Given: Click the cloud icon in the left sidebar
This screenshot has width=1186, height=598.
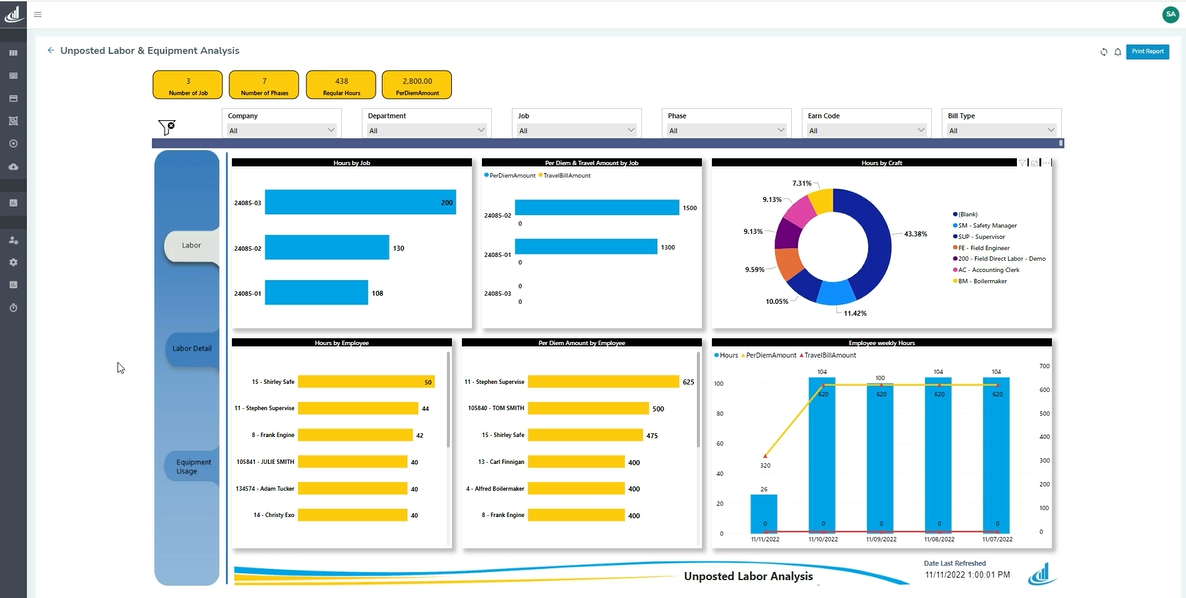Looking at the screenshot, I should [13, 166].
